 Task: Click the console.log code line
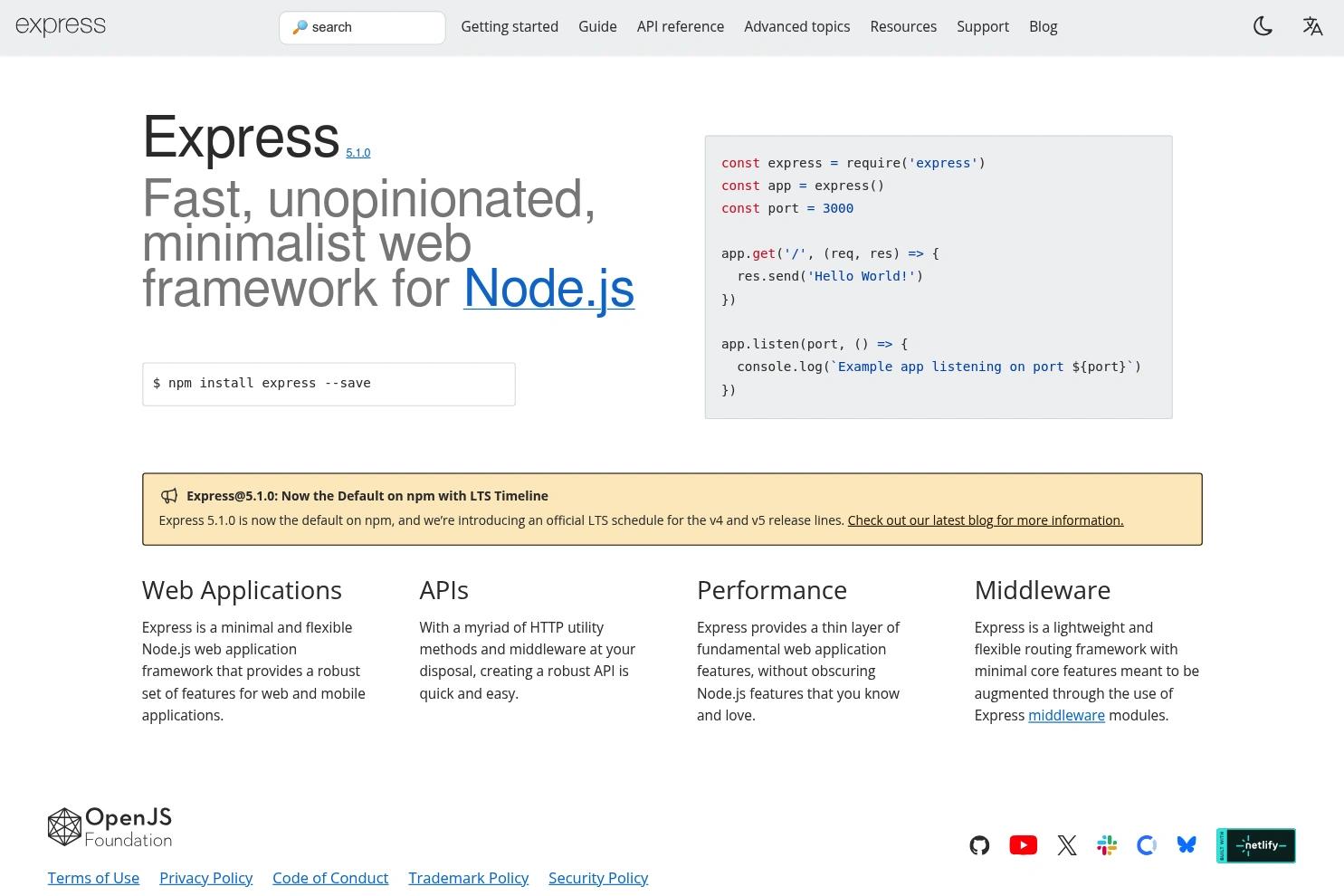point(939,367)
